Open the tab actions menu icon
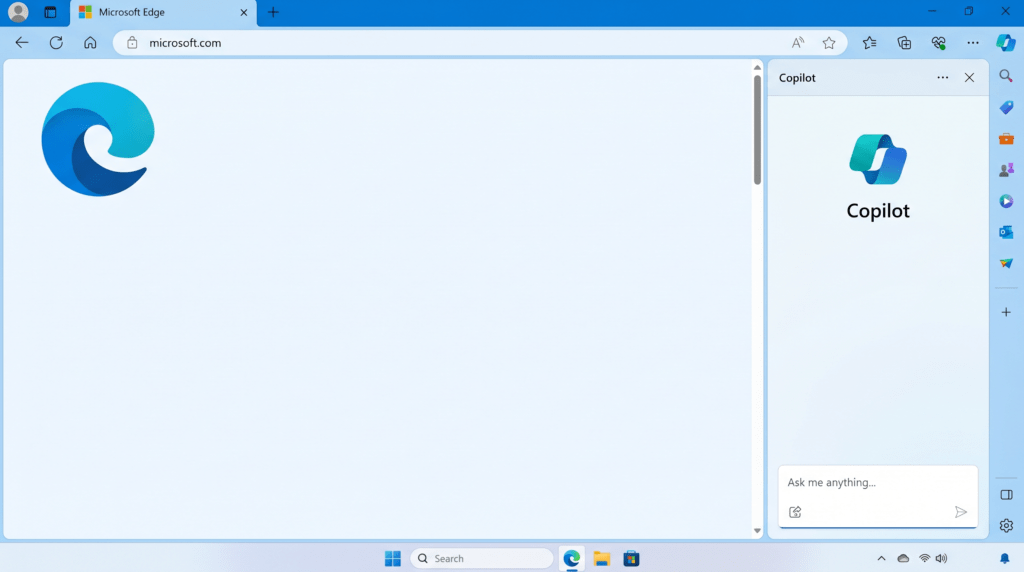Image resolution: width=1024 pixels, height=572 pixels. 50,12
